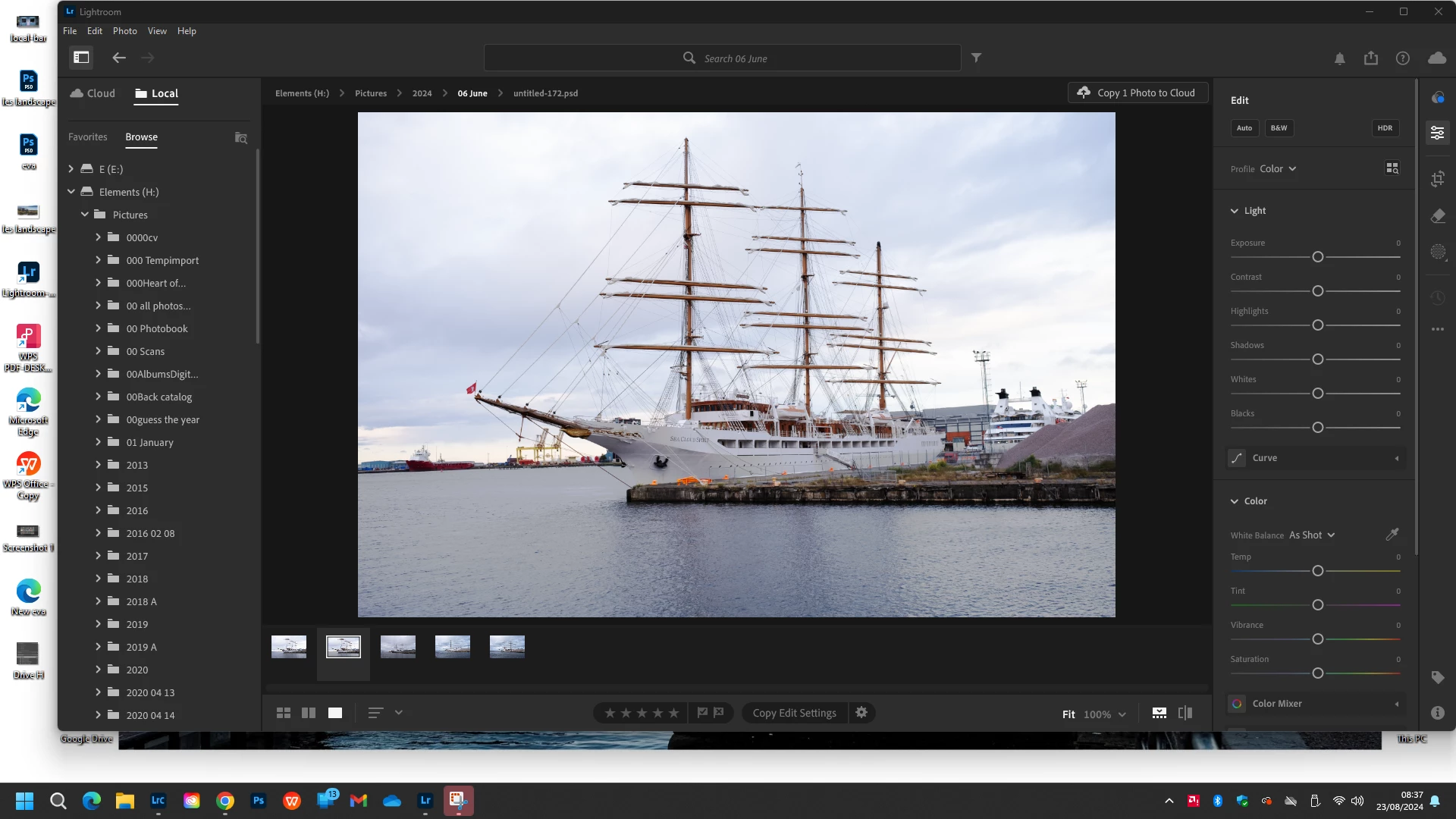Expand the 2018 folder in tree
Viewport: 1456px width, 819px height.
(98, 579)
